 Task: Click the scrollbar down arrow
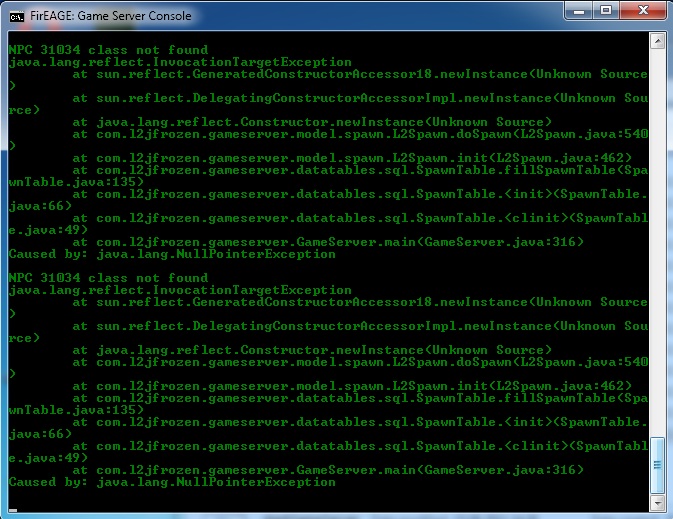[657, 503]
